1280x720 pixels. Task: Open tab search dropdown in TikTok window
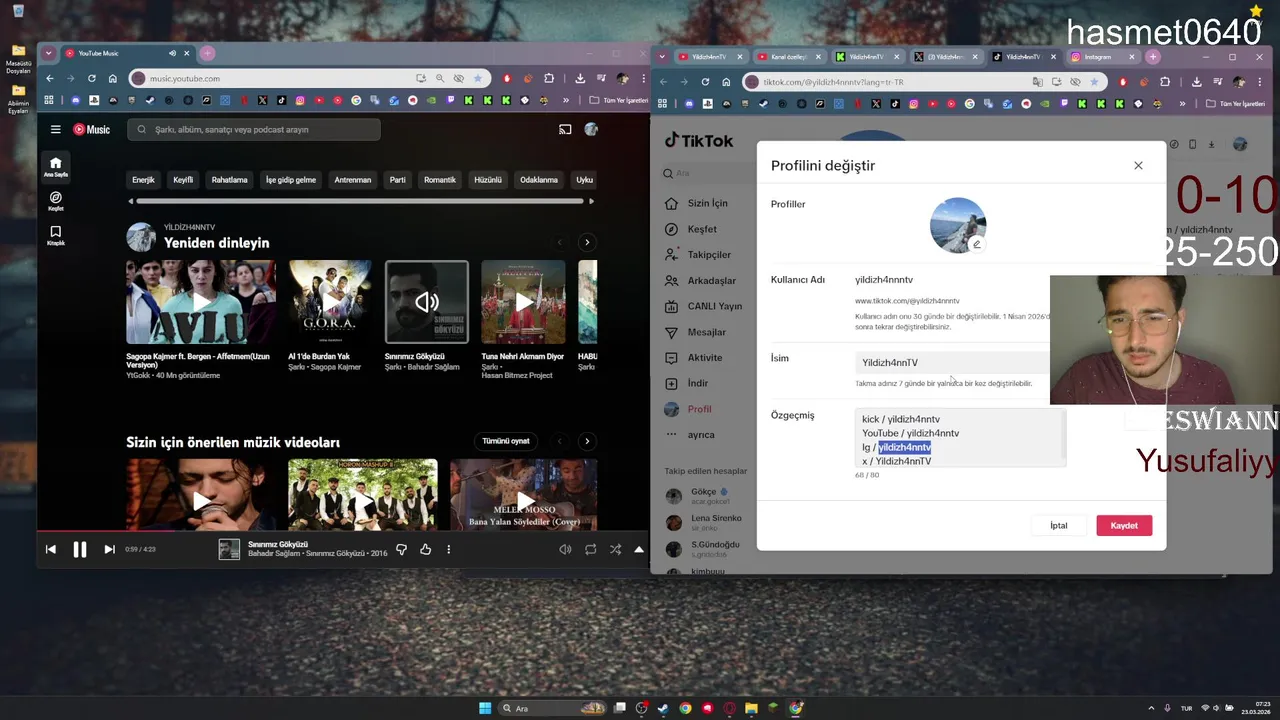point(661,57)
